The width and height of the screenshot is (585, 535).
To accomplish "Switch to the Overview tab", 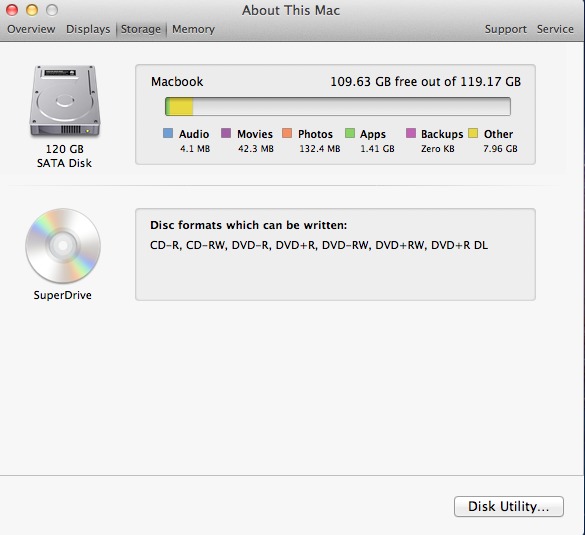I will pos(31,29).
